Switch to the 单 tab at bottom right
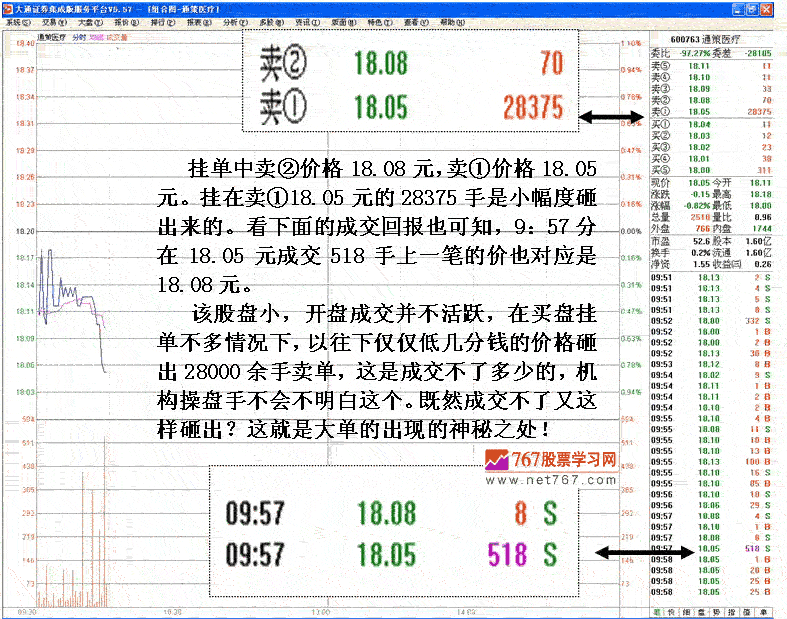 coord(763,612)
